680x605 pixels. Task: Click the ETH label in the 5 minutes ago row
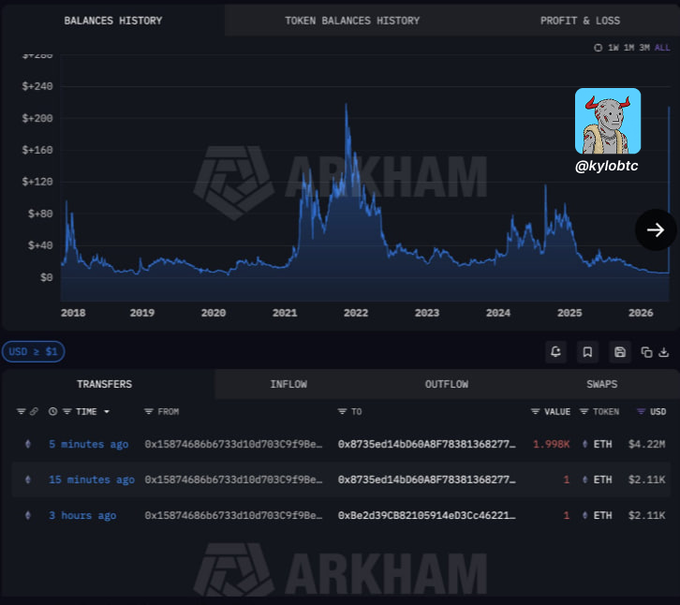(603, 444)
